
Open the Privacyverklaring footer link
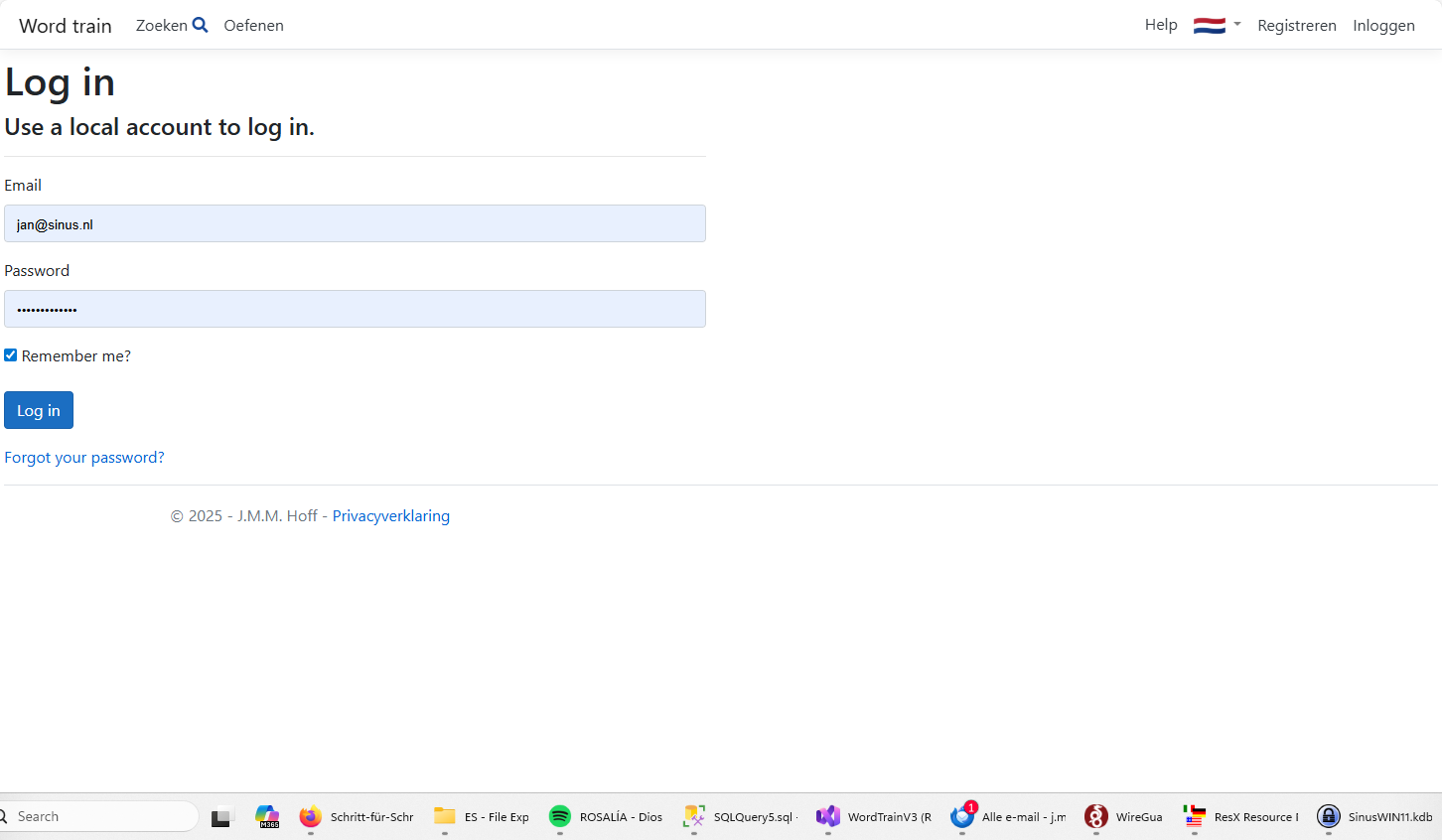pos(390,515)
